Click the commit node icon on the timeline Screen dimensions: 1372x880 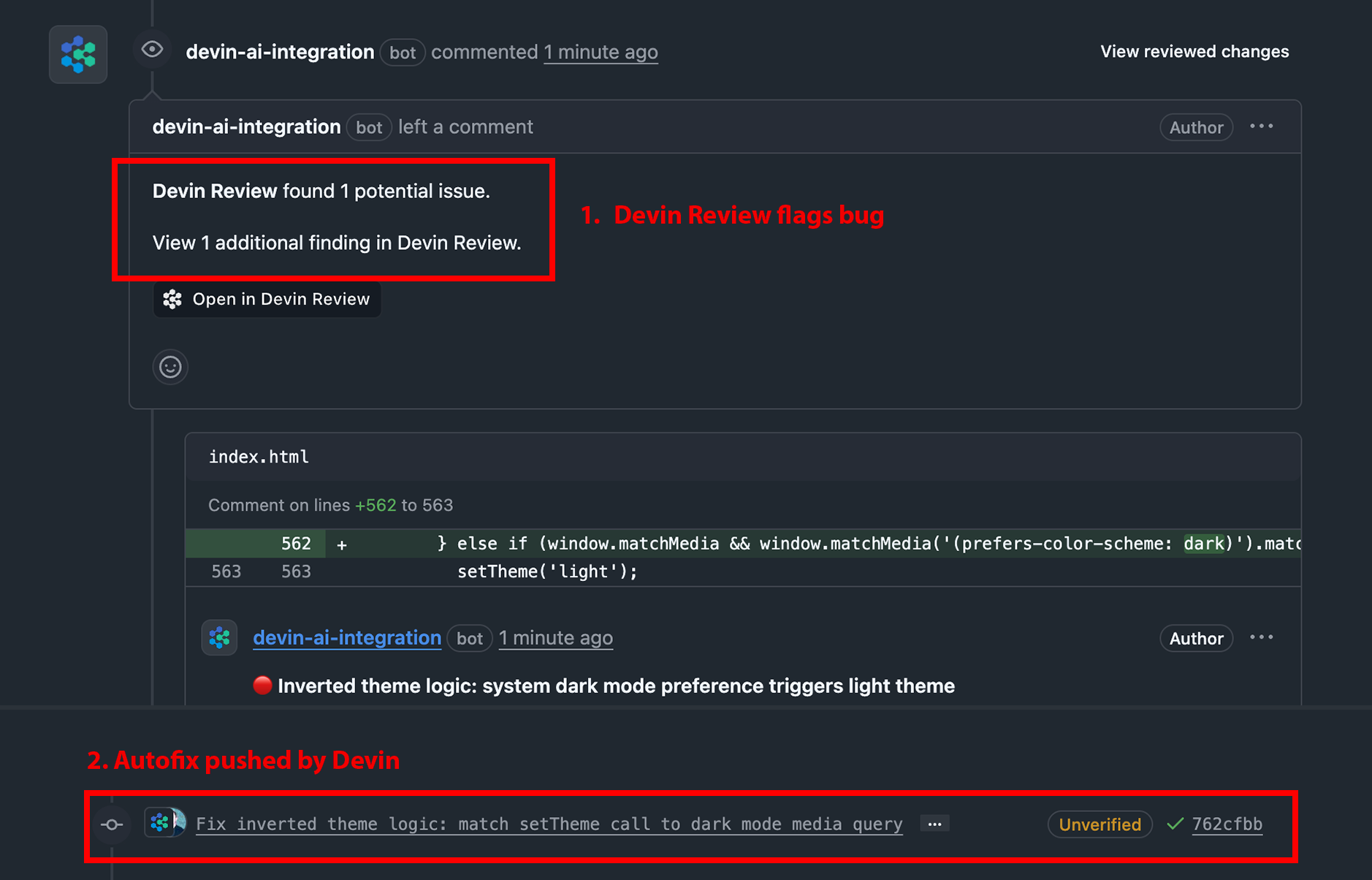(112, 824)
